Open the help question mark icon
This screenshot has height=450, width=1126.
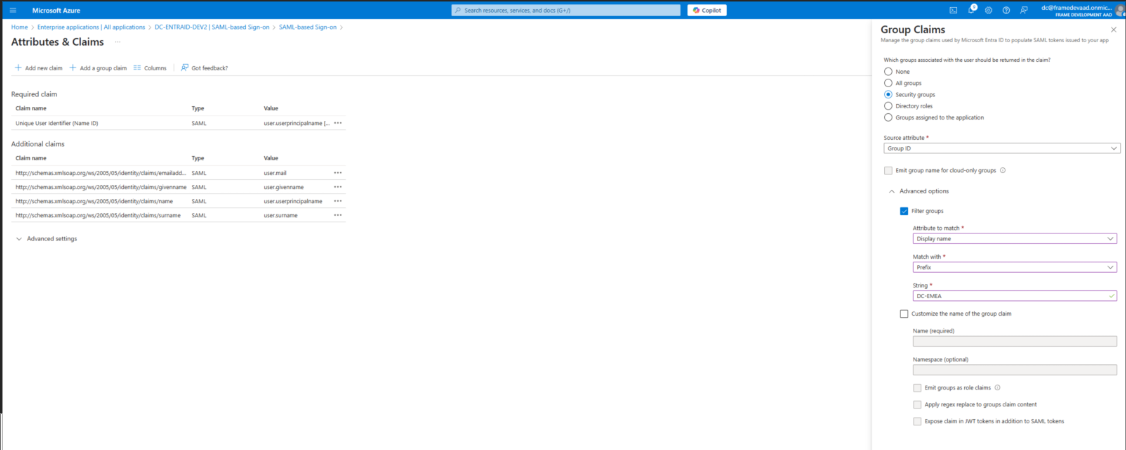(1006, 10)
